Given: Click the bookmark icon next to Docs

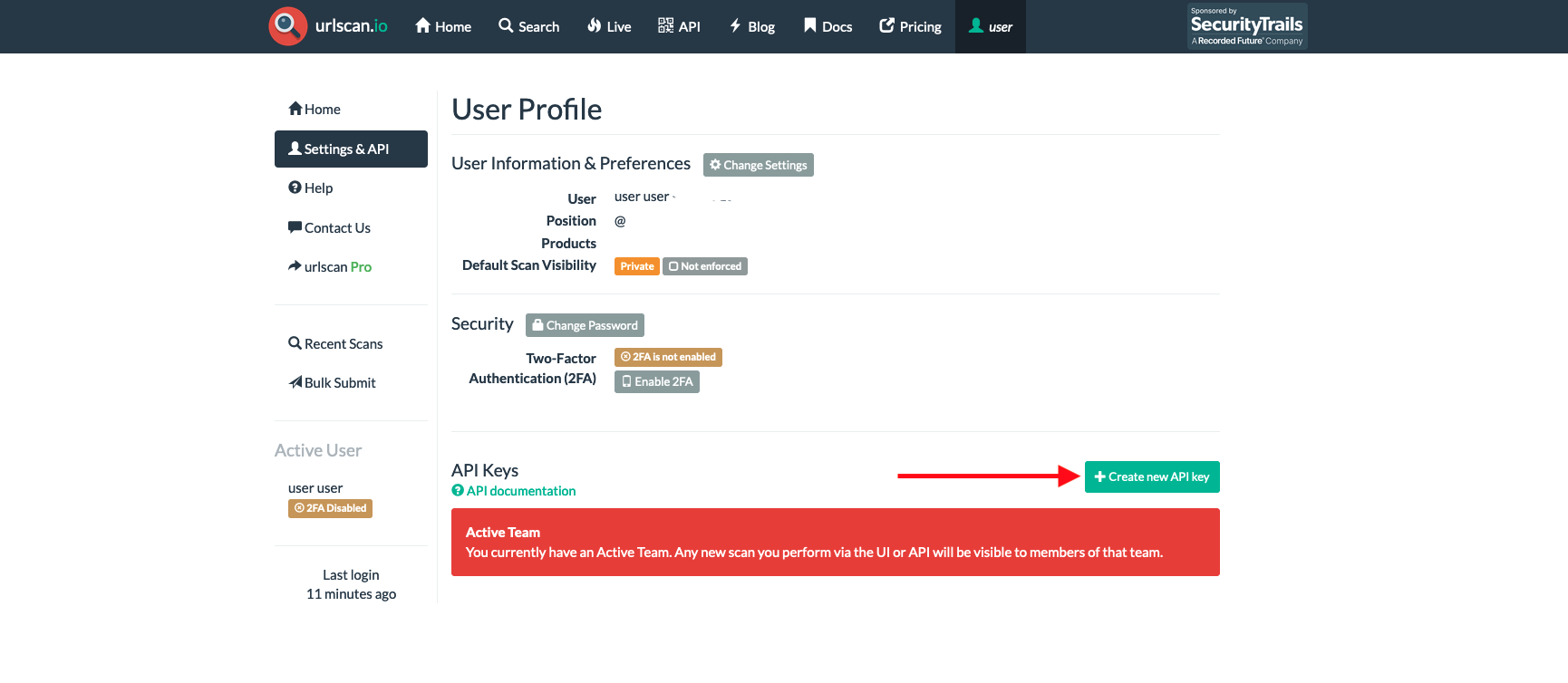Looking at the screenshot, I should [x=810, y=25].
